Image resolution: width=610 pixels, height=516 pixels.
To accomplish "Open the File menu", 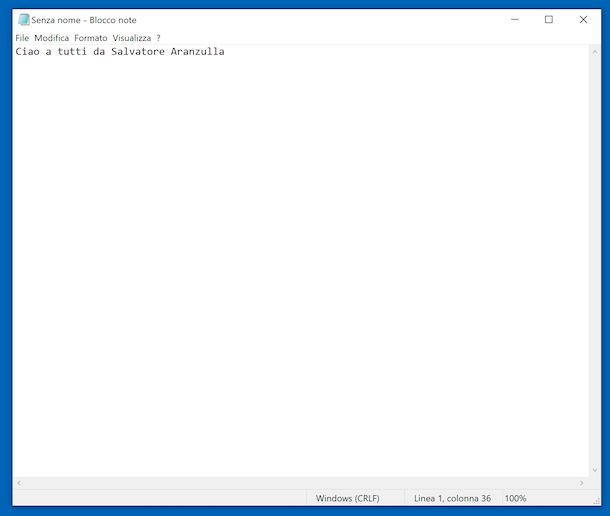I will coord(22,38).
